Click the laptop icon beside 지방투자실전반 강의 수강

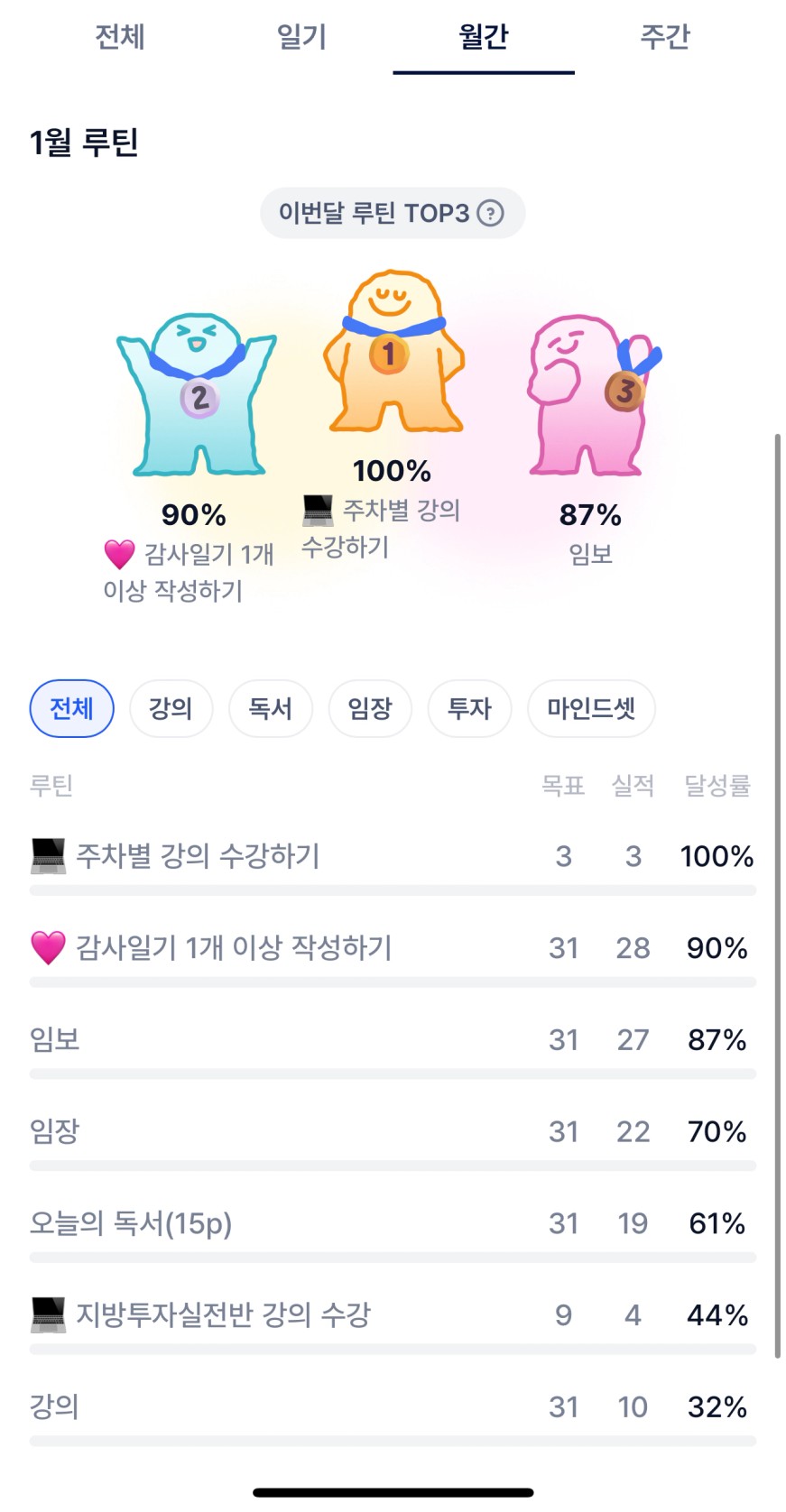48,1314
